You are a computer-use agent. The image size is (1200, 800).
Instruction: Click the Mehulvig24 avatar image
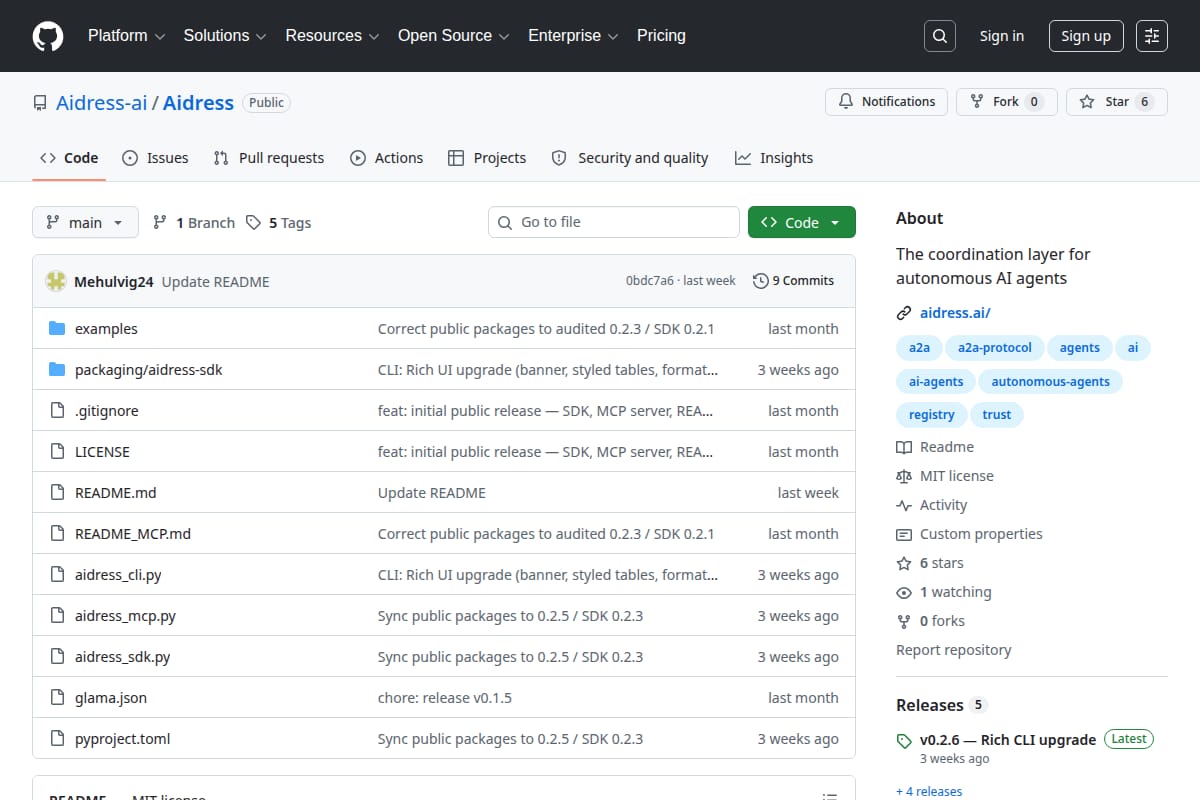tap(56, 281)
